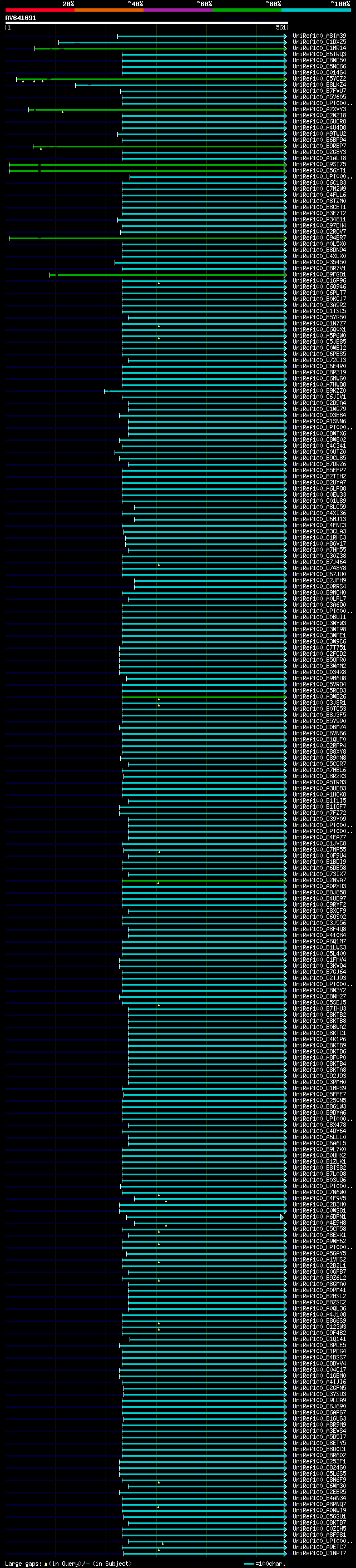Select hit UniRef100_A7HM55

point(319,550)
